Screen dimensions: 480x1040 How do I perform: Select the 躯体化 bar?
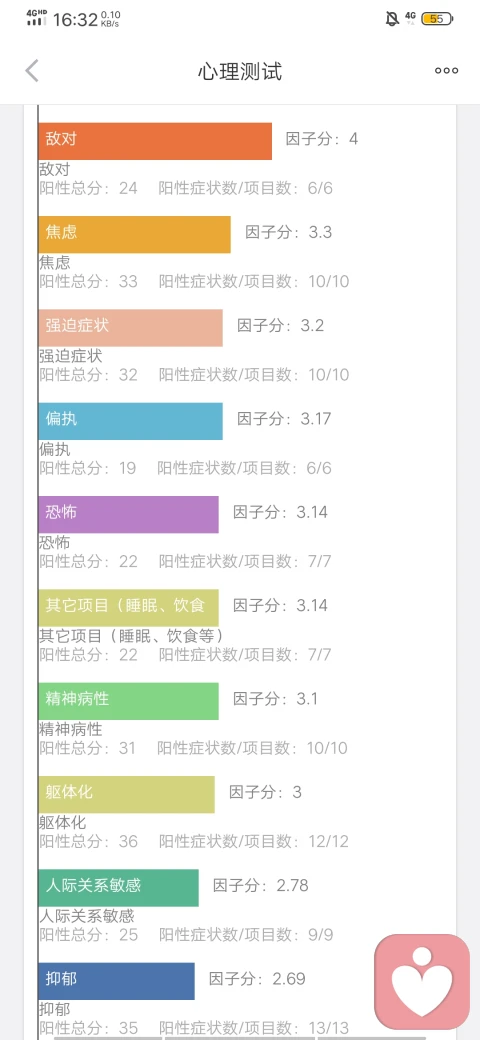tap(127, 795)
